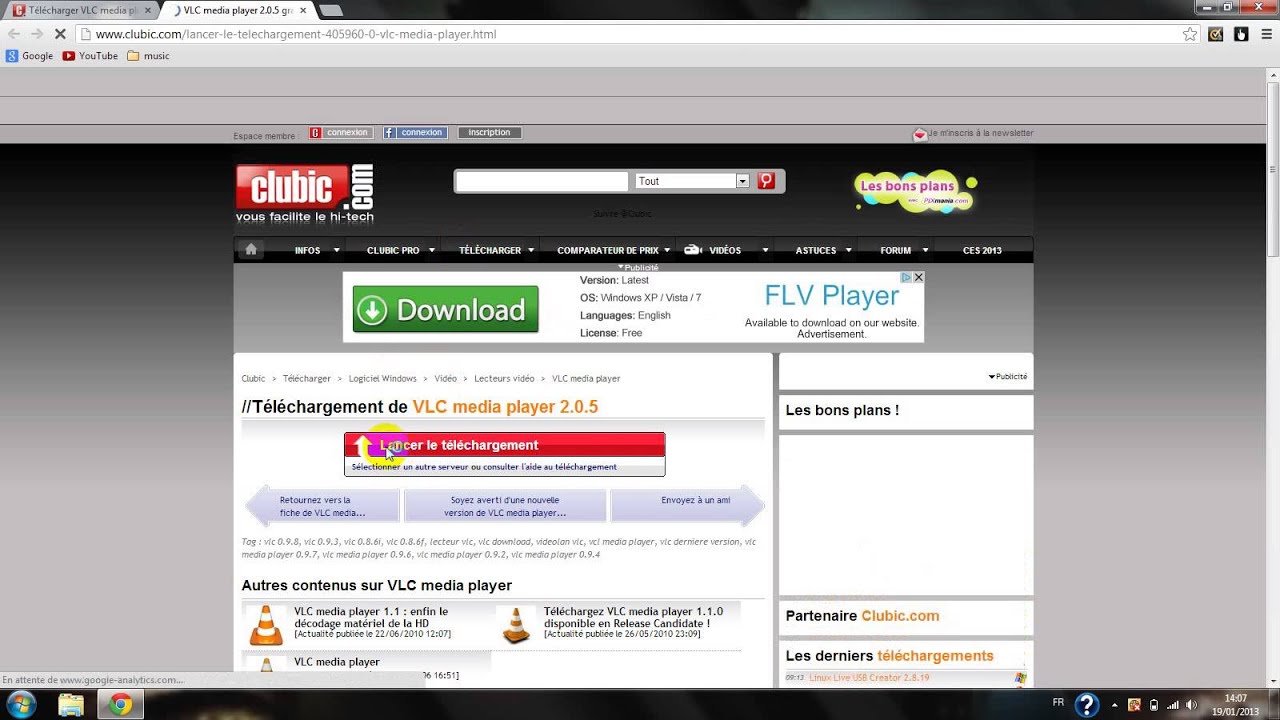Click the red search button
This screenshot has height=720, width=1280.
766,181
